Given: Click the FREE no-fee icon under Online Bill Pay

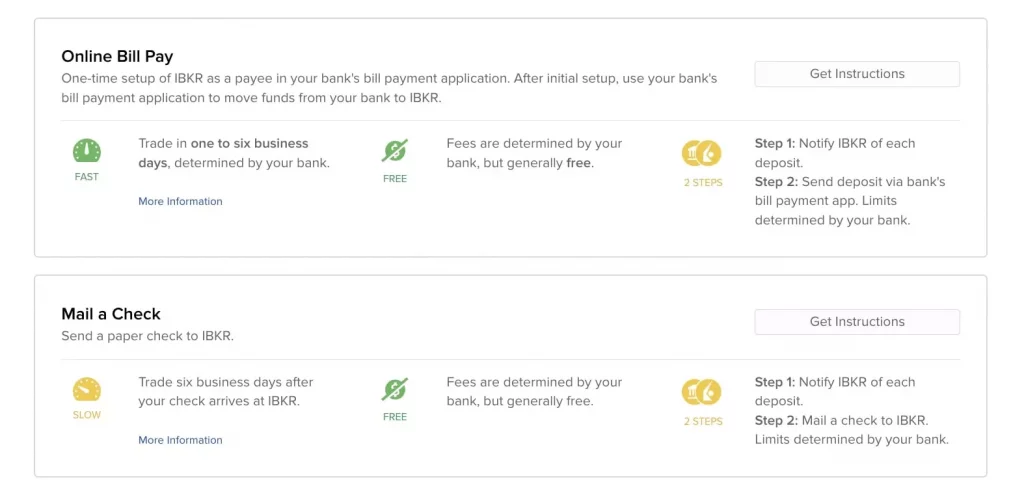Looking at the screenshot, I should tap(395, 151).
